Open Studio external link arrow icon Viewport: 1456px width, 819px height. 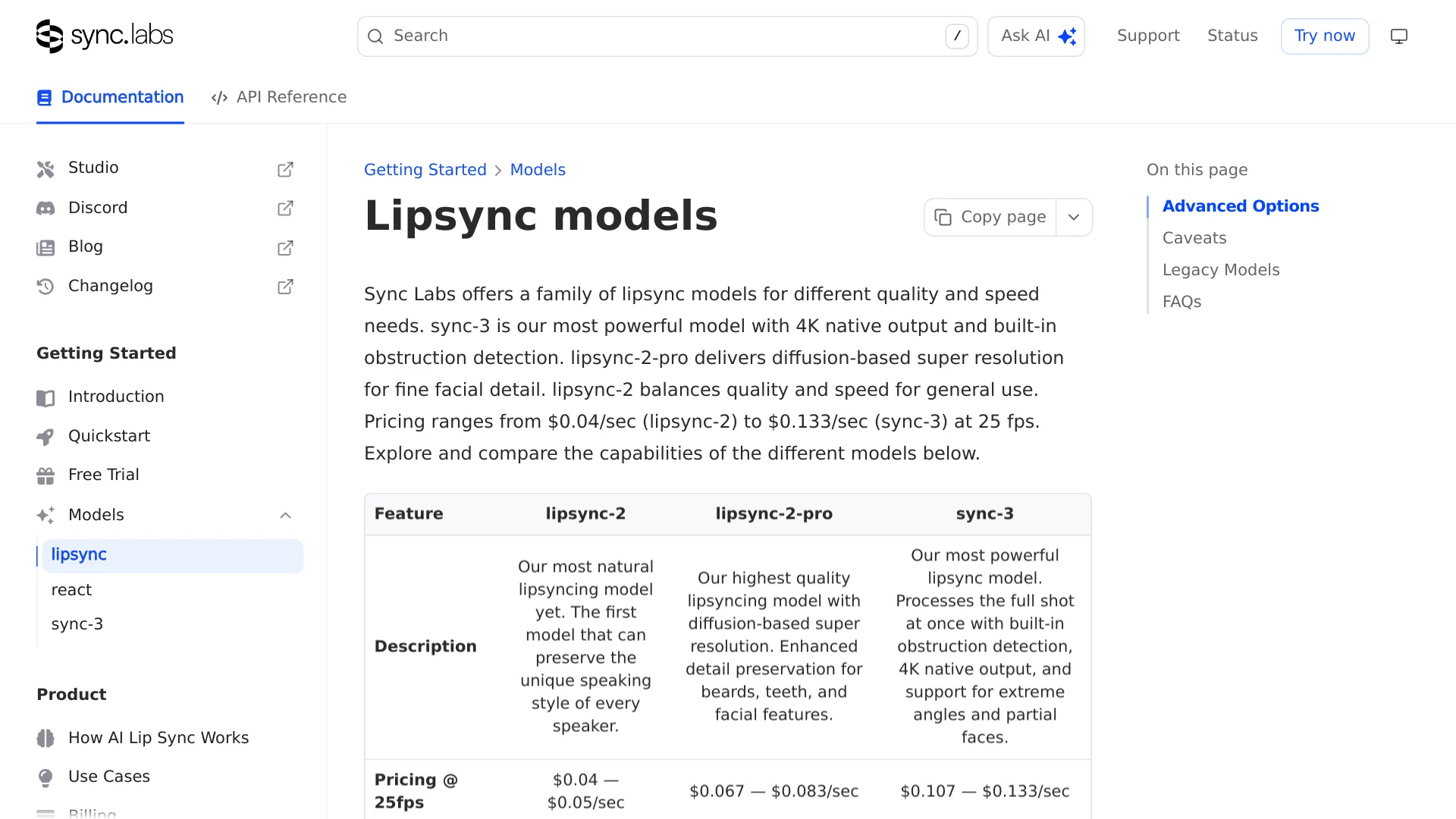[285, 169]
